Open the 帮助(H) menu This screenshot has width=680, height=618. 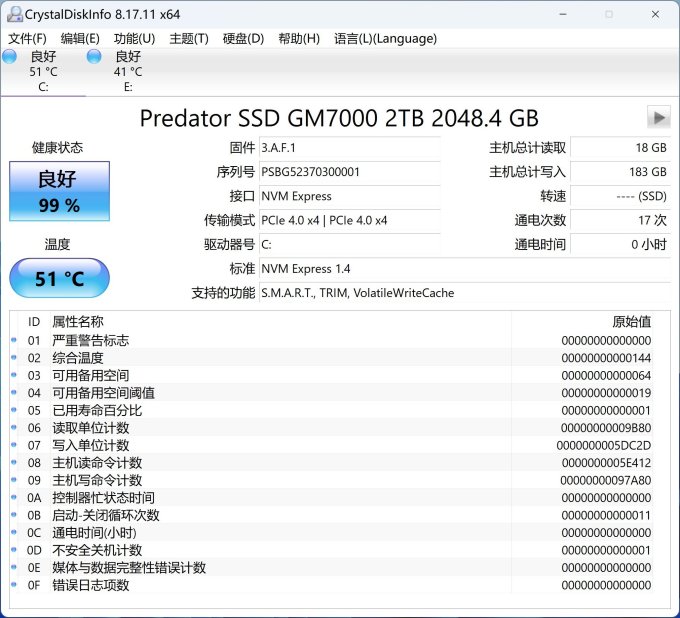coord(299,39)
